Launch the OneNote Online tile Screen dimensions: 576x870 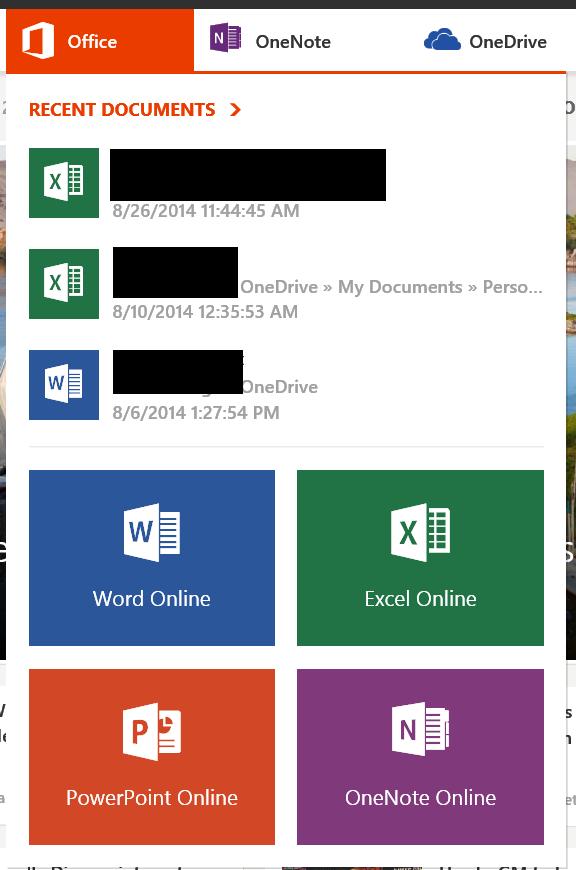(421, 757)
